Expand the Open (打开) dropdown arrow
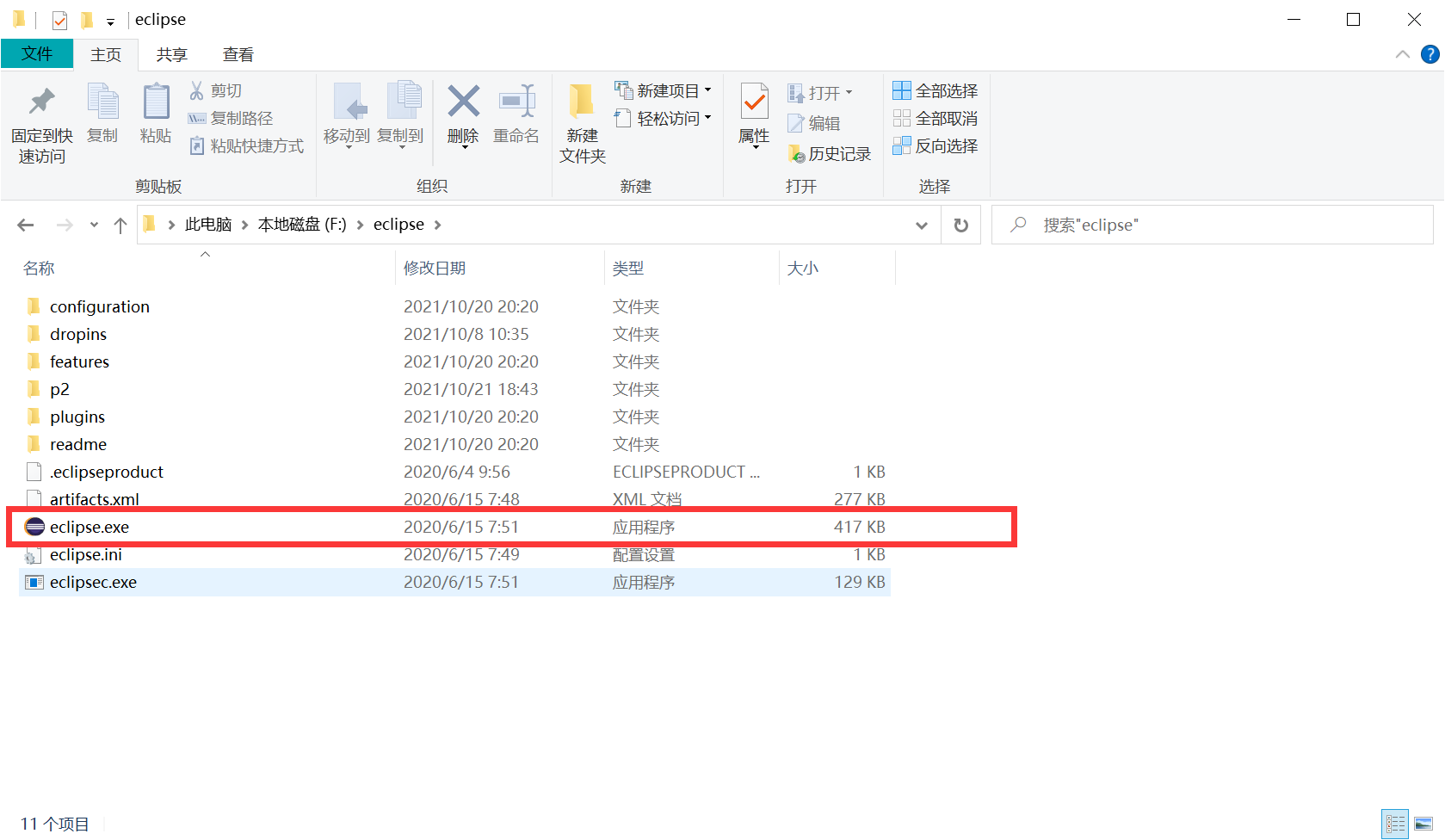Viewport: 1445px width, 840px height. 849,92
